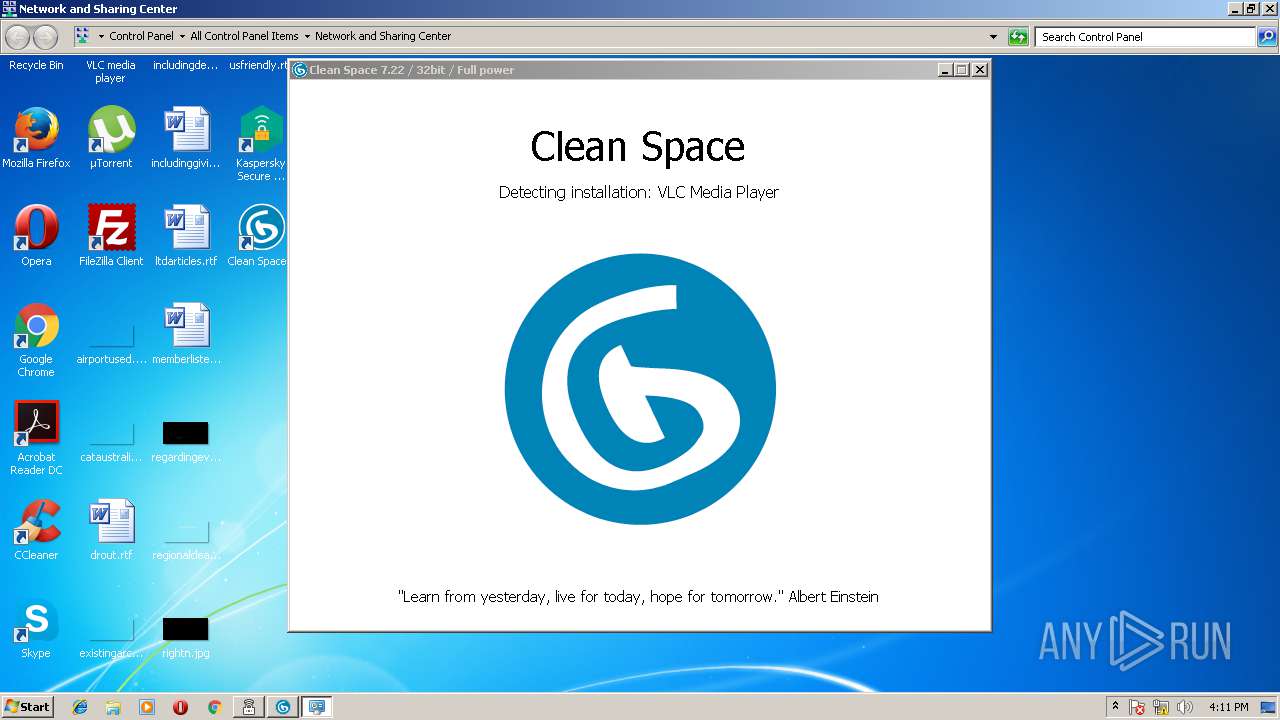The height and width of the screenshot is (720, 1280).
Task: Click the Albert Einstein quote text
Action: tap(638, 597)
